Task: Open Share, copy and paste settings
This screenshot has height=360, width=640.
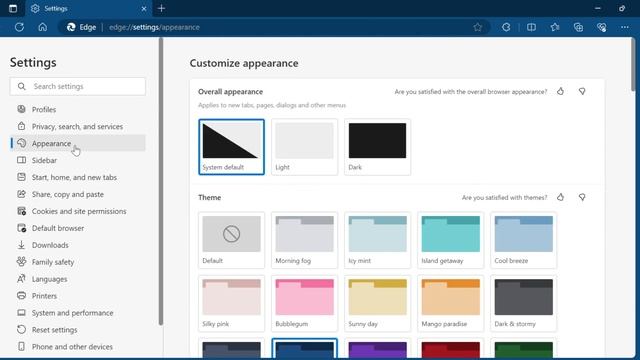Action: [x=78, y=194]
